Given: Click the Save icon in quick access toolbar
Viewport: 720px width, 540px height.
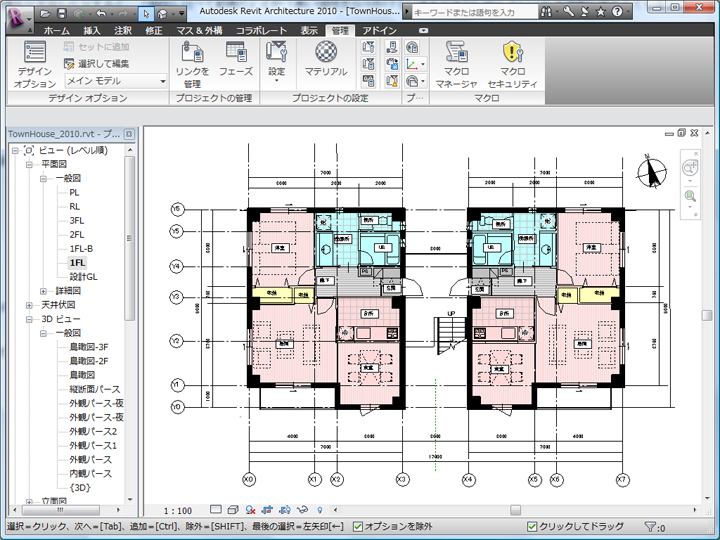Looking at the screenshot, I should click(x=62, y=14).
